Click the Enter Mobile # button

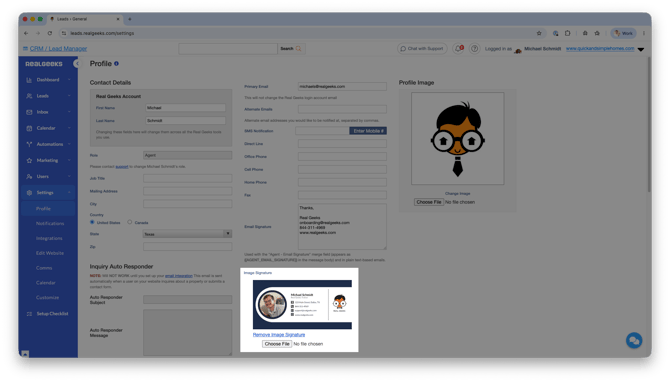pos(368,131)
